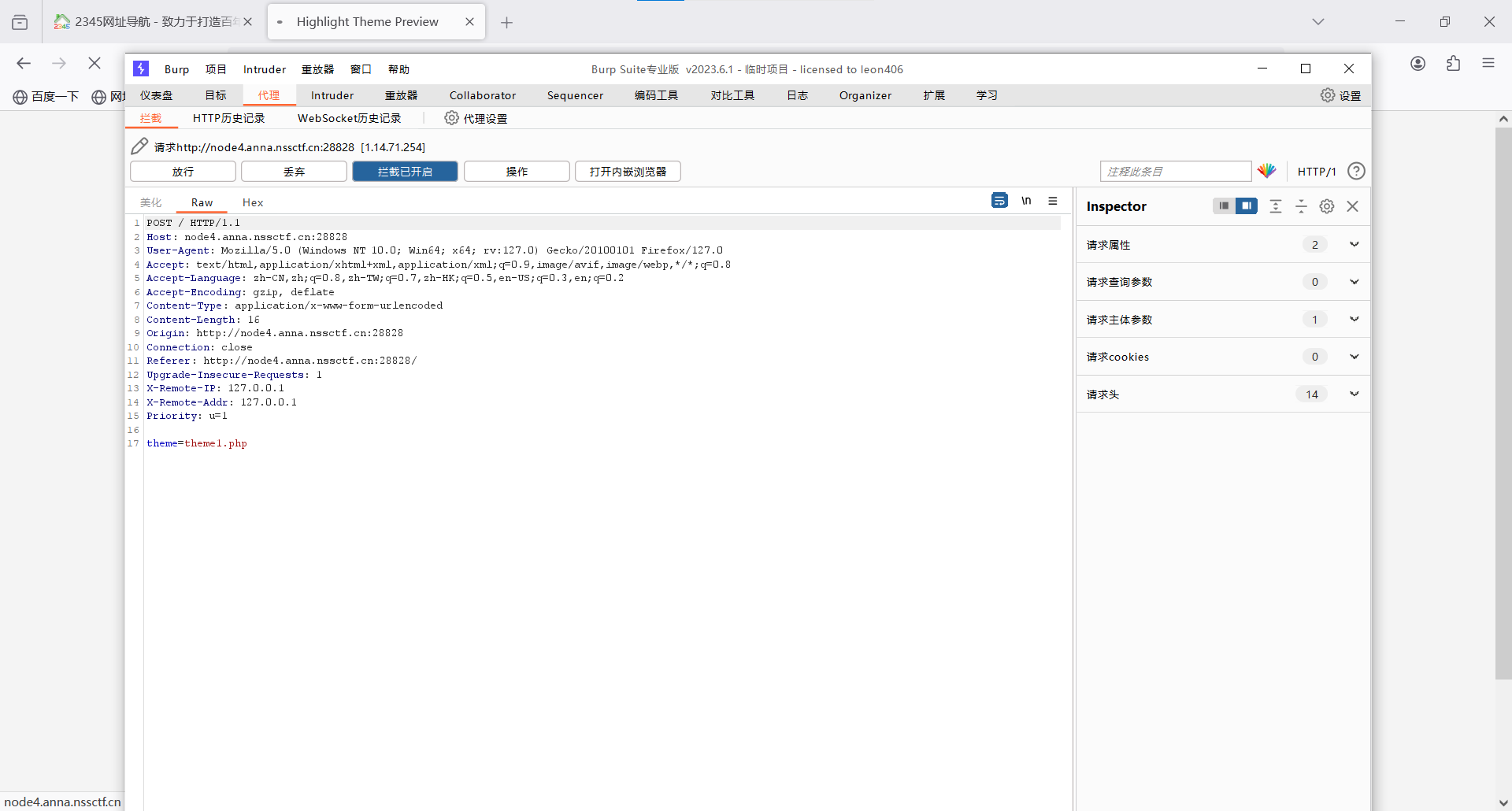Open Firefox extensions puzzle icon
This screenshot has width=1512, height=811.
(x=1454, y=64)
